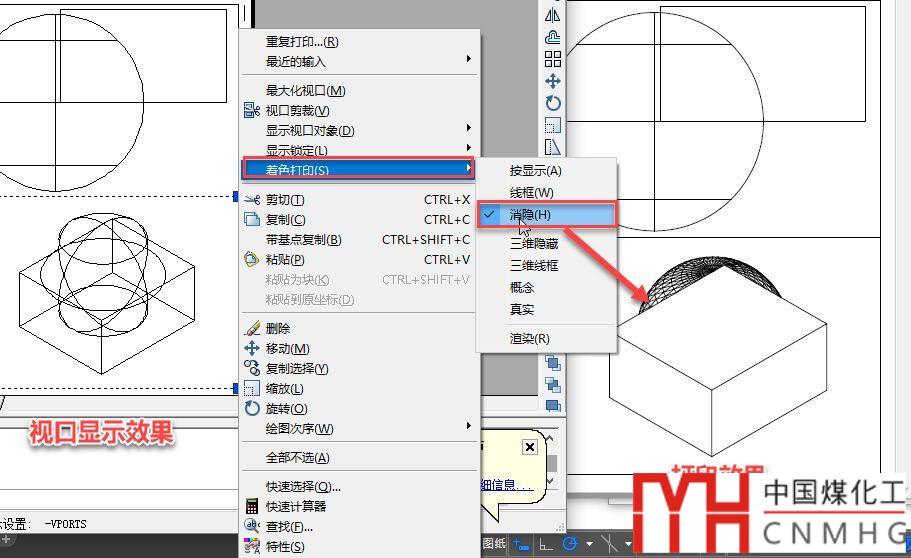Choose Rendered (渲染) shade plot
The width and height of the screenshot is (911, 558).
(546, 338)
